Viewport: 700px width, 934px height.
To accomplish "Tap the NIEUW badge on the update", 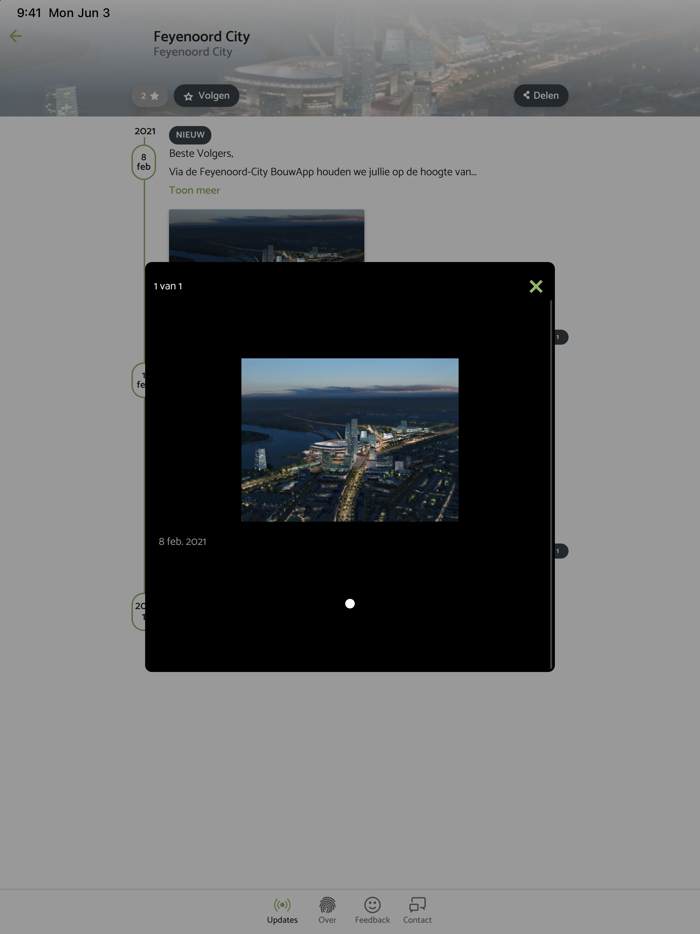I will 190,135.
